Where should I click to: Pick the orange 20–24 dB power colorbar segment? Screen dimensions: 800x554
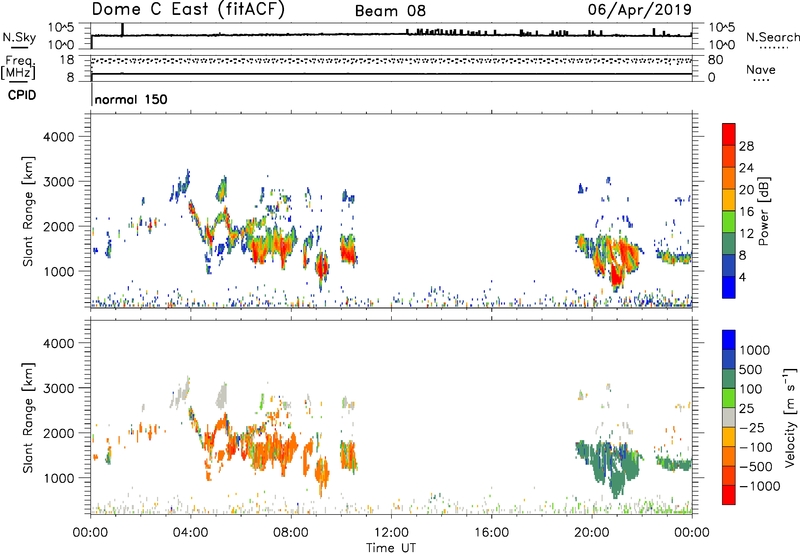click(729, 179)
